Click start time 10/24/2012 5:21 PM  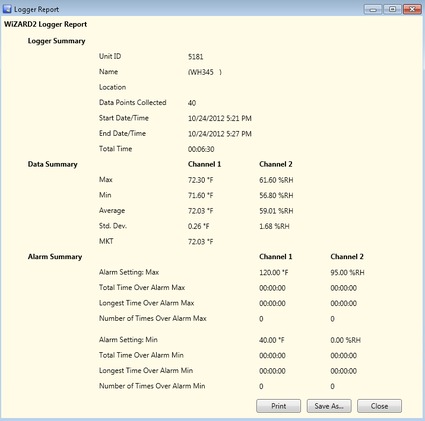220,118
